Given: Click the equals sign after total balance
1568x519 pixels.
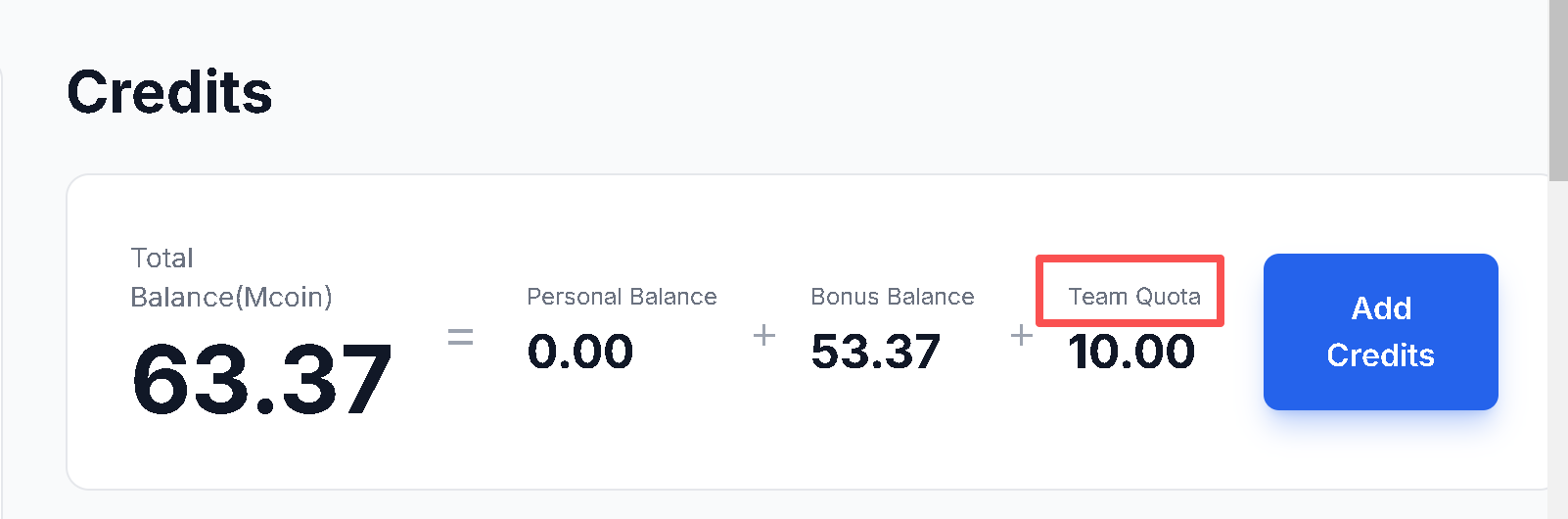Looking at the screenshot, I should click(x=460, y=338).
